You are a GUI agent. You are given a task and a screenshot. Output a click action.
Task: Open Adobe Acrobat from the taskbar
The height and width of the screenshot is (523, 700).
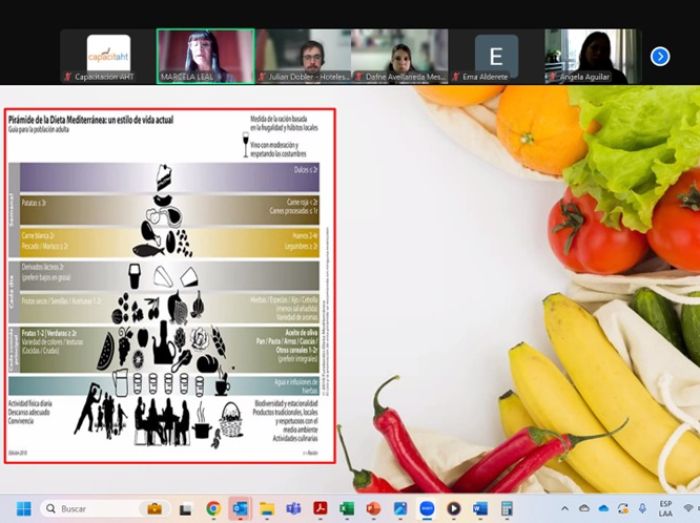click(x=320, y=509)
